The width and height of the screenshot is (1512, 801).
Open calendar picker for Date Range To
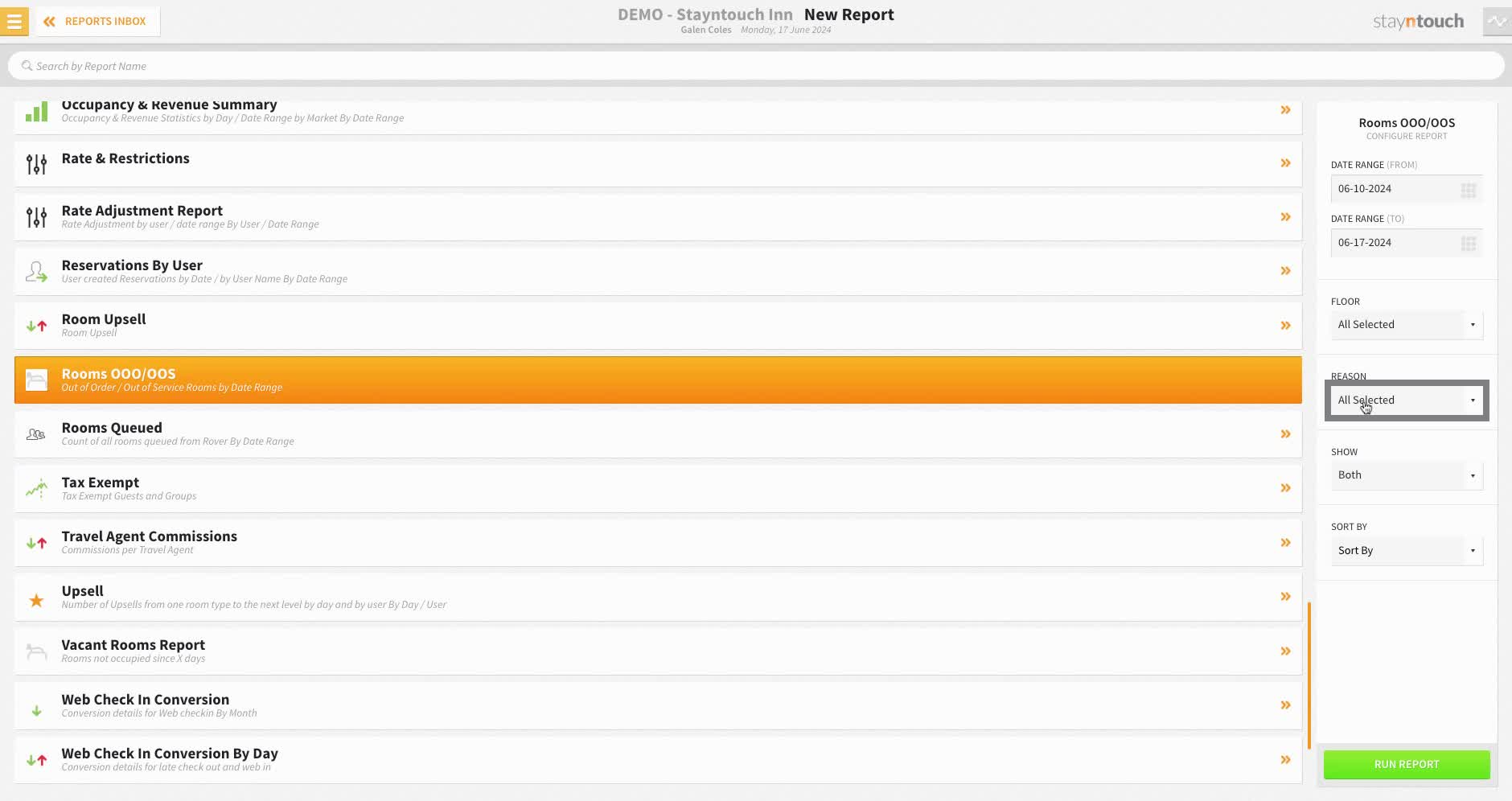pos(1468,244)
